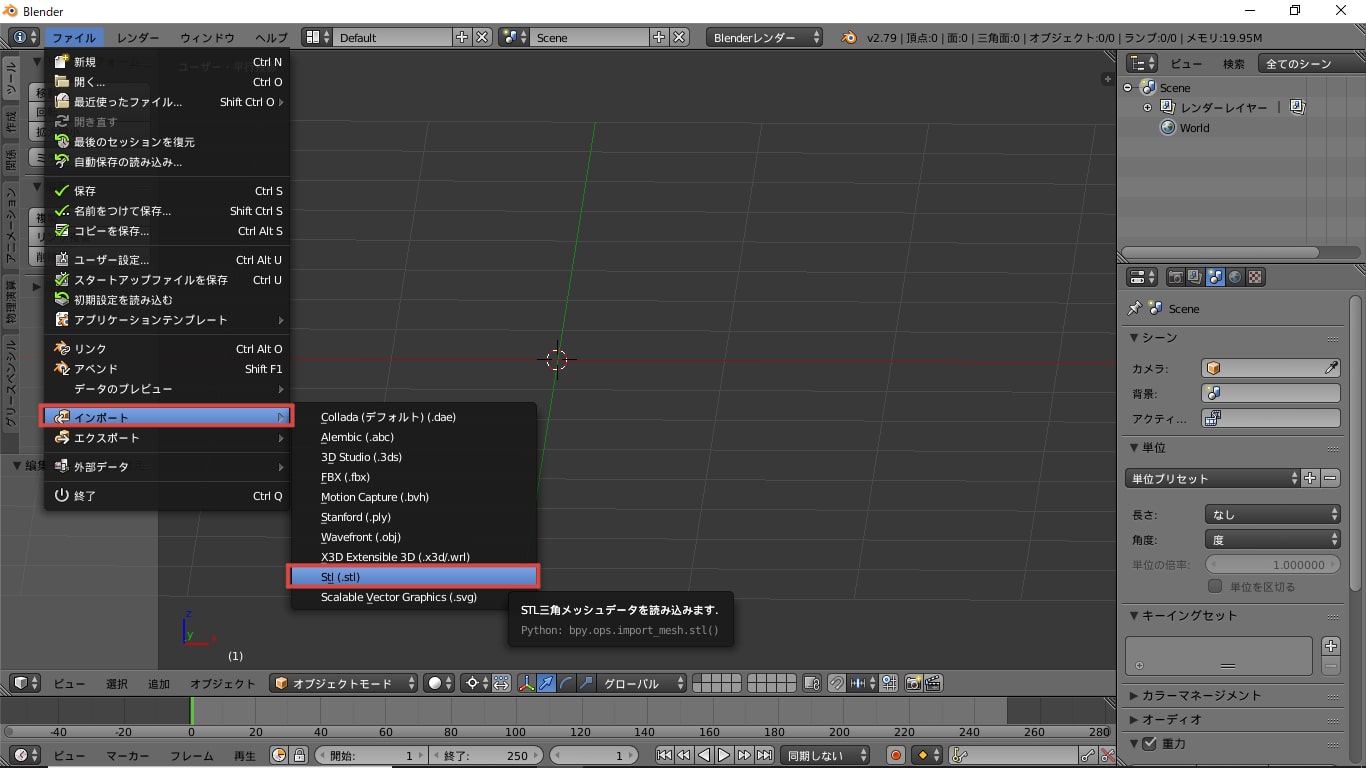Click the translate manipulator arrow icon
The height and width of the screenshot is (768, 1366).
pos(547,683)
